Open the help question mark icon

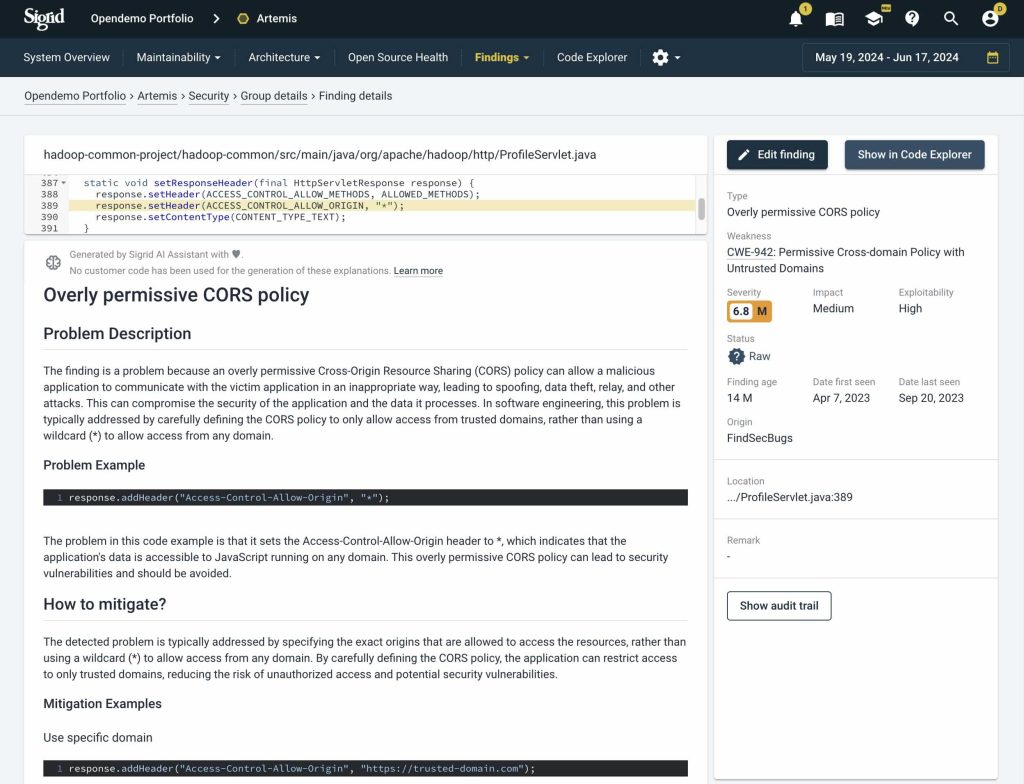click(x=912, y=18)
